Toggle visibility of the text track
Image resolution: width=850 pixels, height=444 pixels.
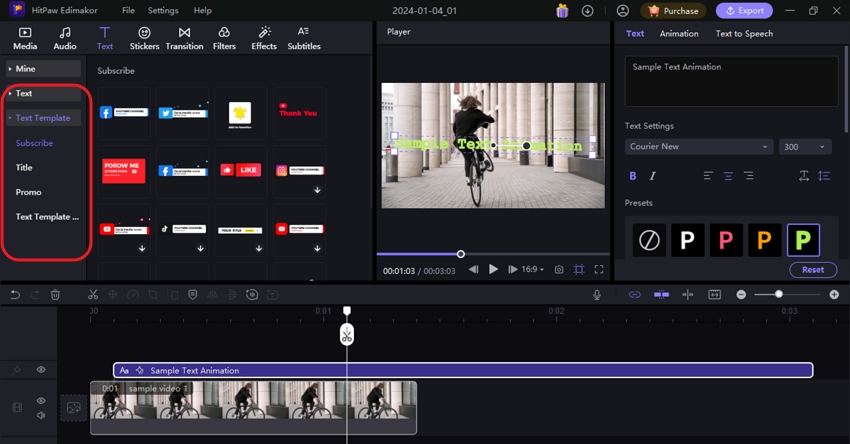[x=41, y=370]
